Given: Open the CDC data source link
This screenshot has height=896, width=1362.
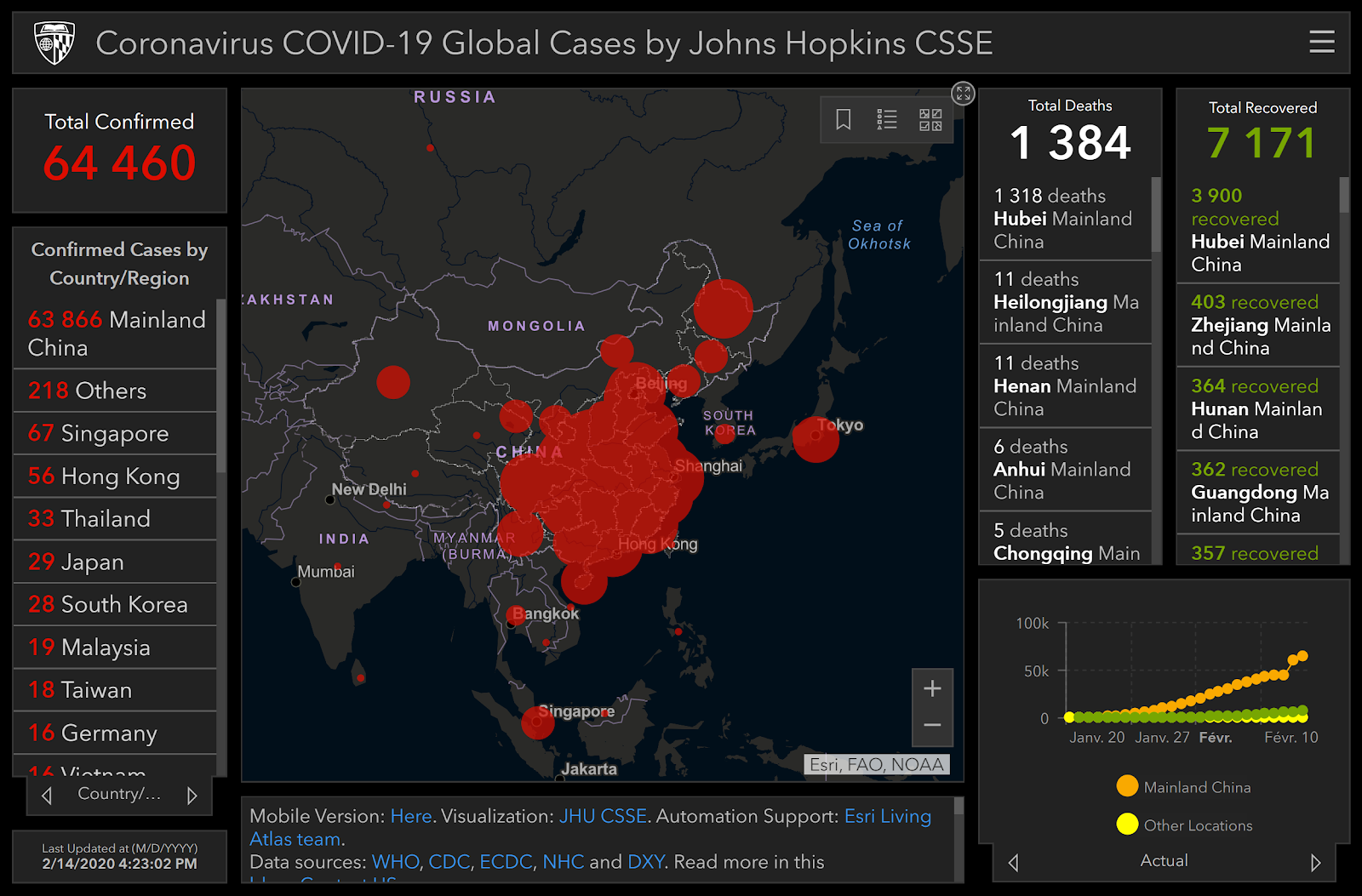Looking at the screenshot, I should click(449, 862).
